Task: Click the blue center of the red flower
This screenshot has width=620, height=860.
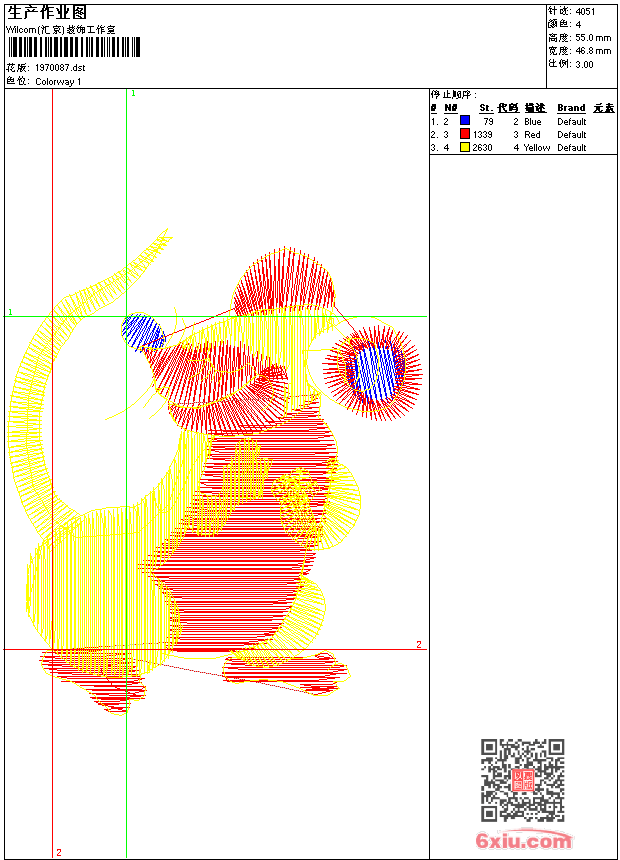Action: pyautogui.click(x=375, y=370)
